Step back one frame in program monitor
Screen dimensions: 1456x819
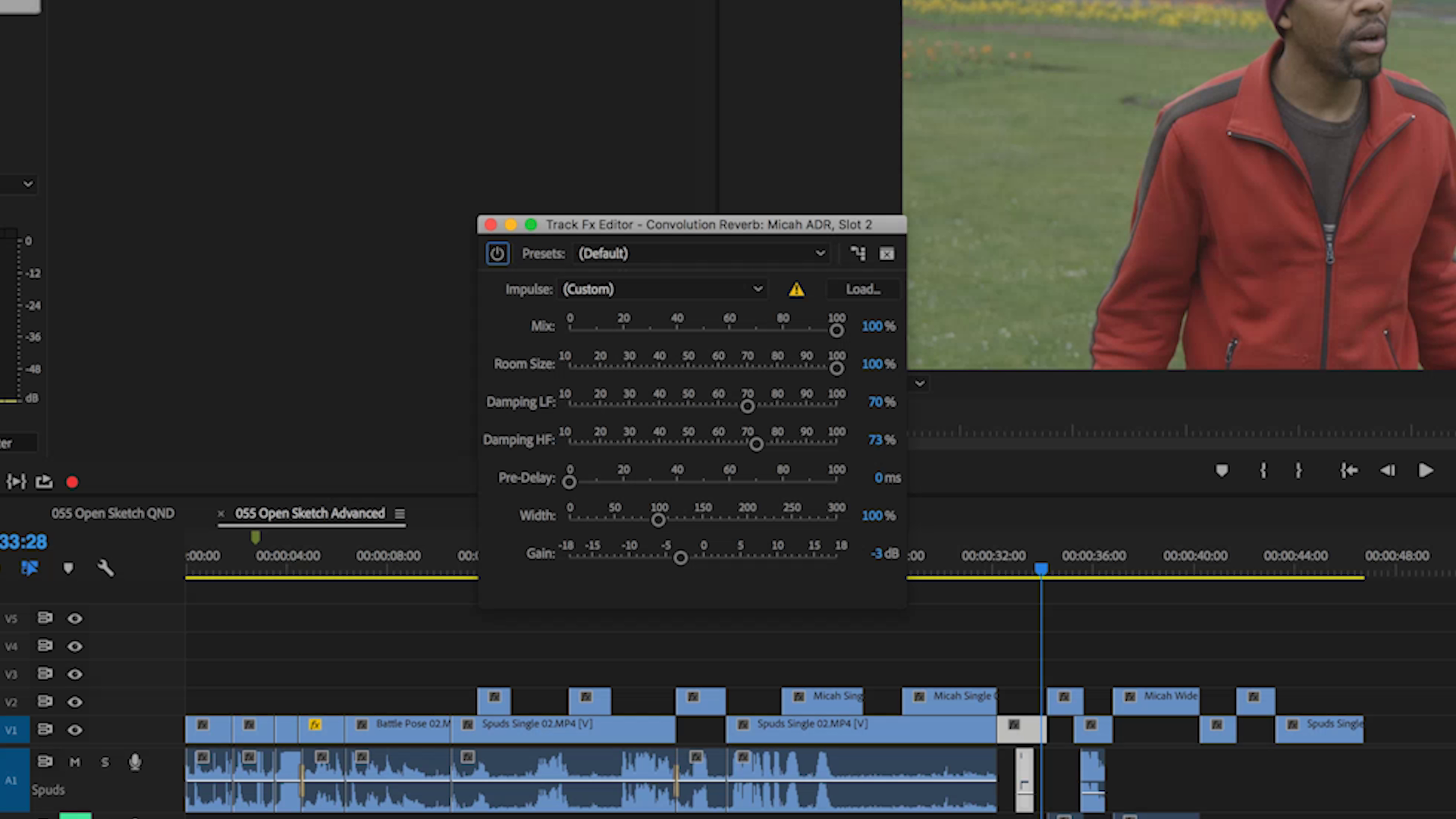click(x=1388, y=471)
